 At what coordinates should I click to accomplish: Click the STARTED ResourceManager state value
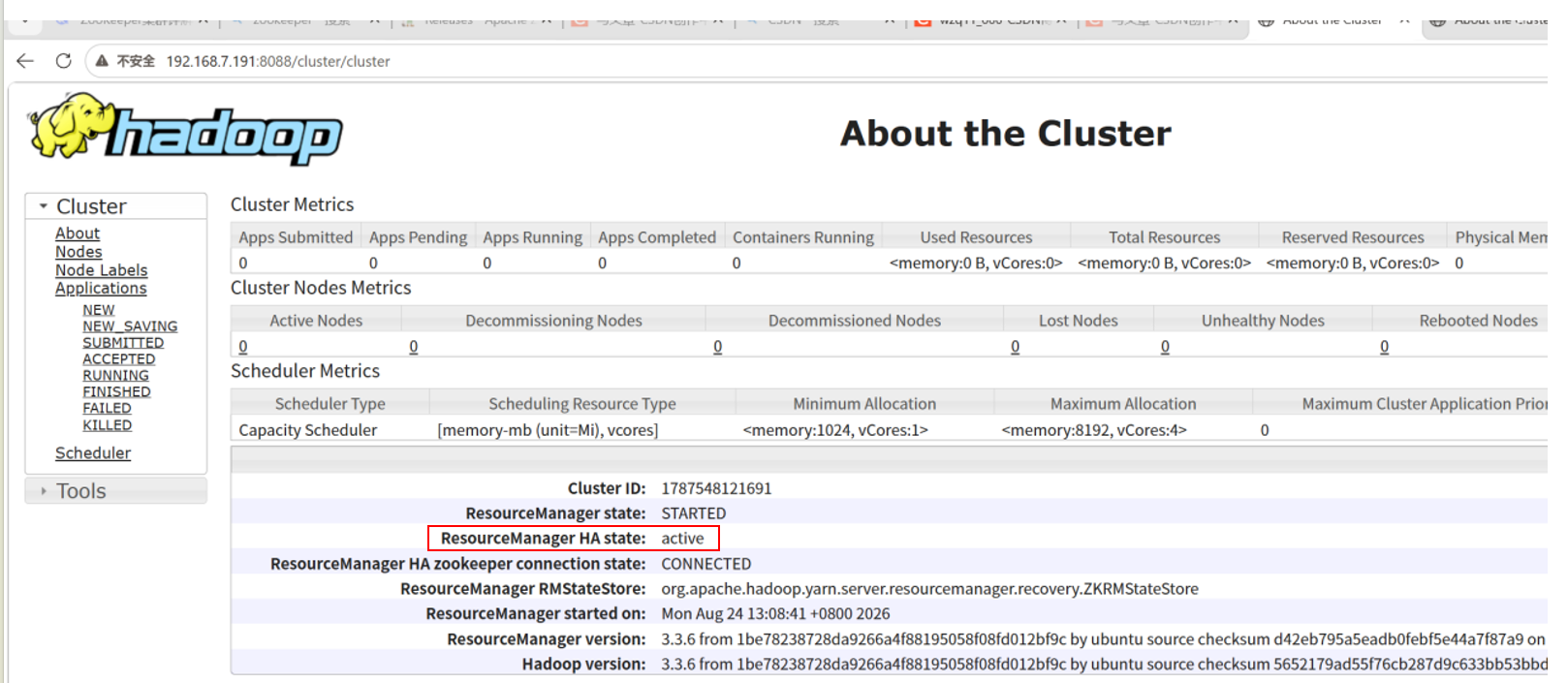(694, 513)
